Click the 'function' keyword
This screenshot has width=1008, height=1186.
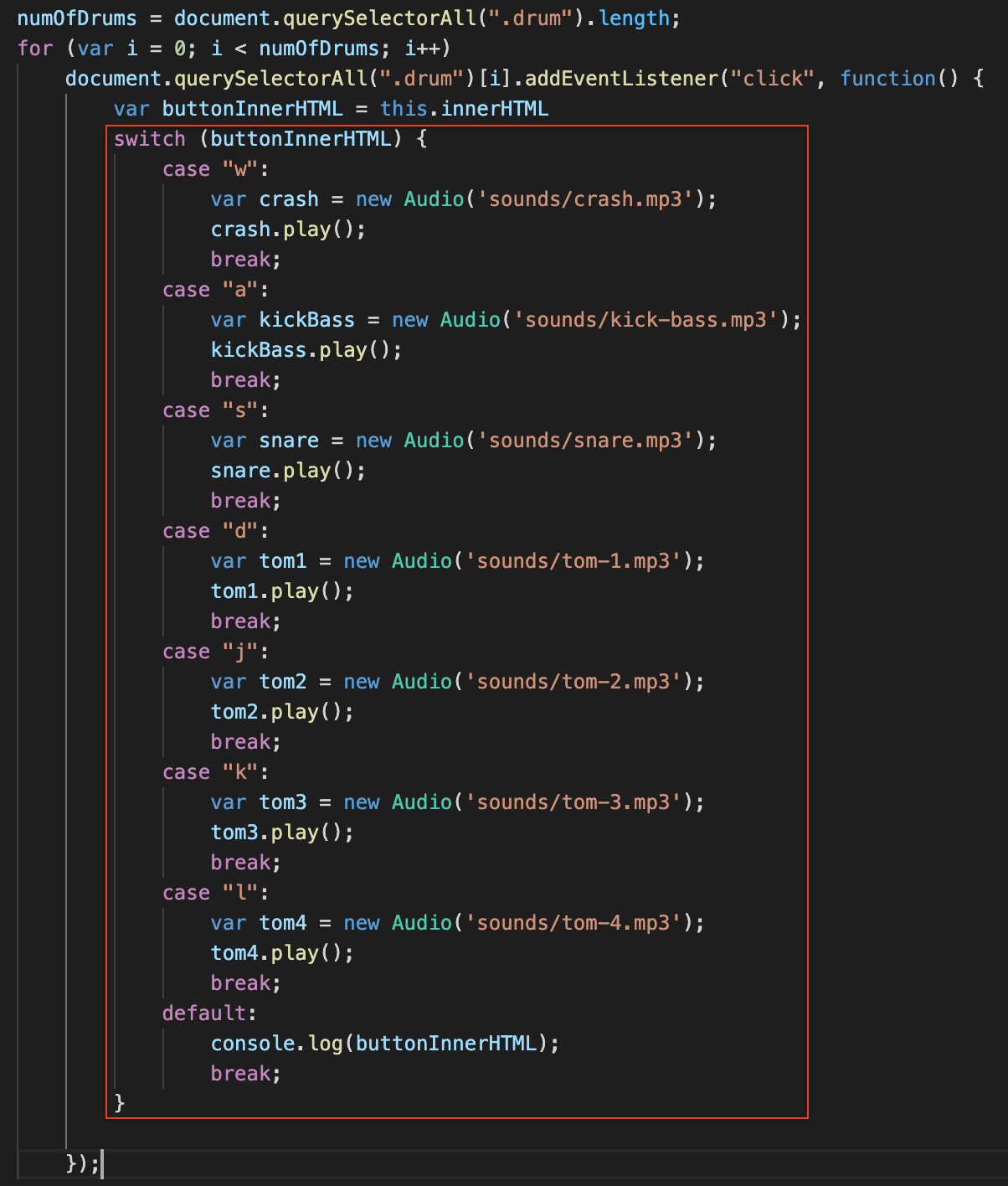tap(888, 79)
